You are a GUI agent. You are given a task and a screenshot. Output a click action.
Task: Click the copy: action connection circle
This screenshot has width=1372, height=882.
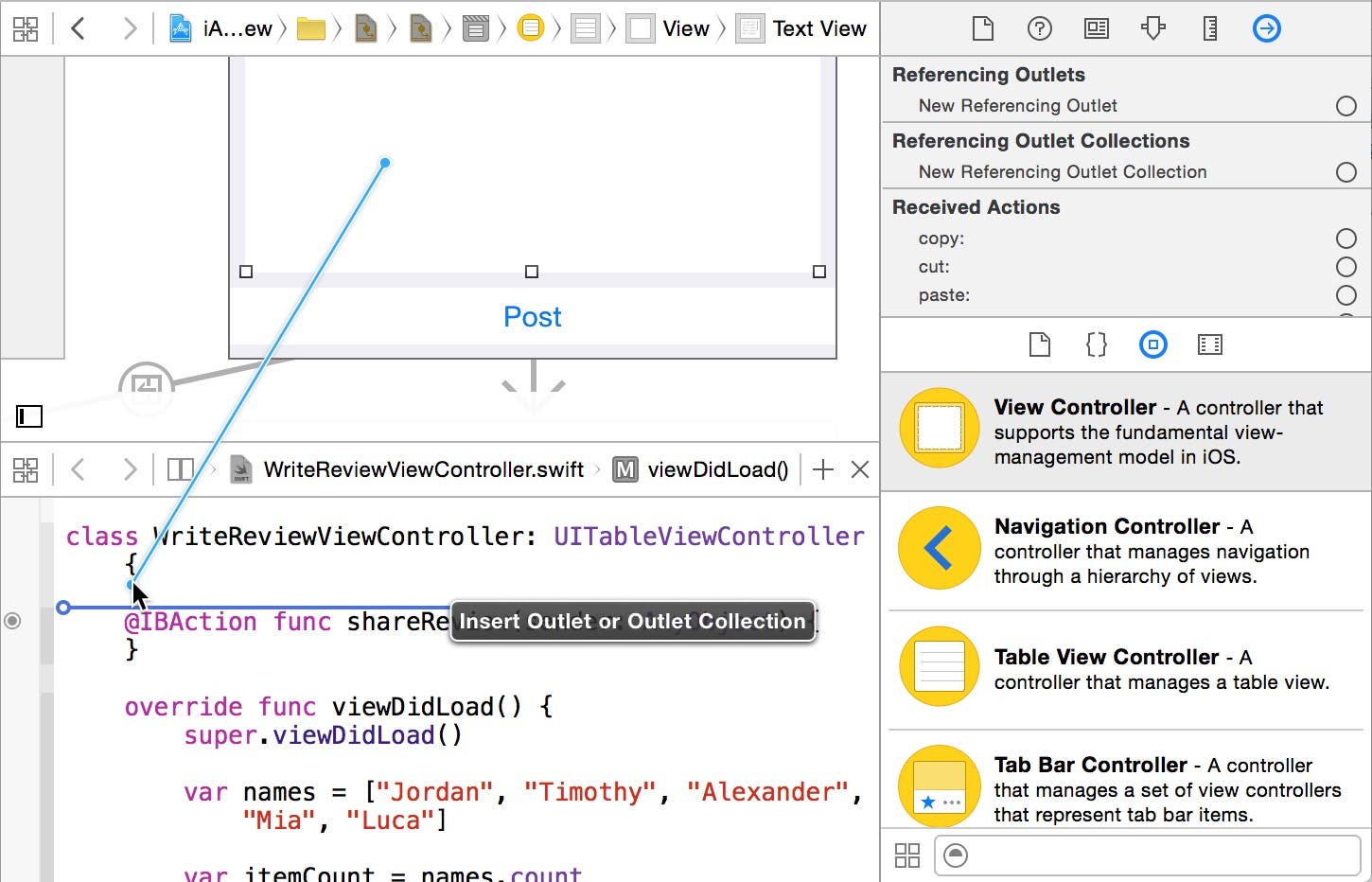tap(1346, 238)
